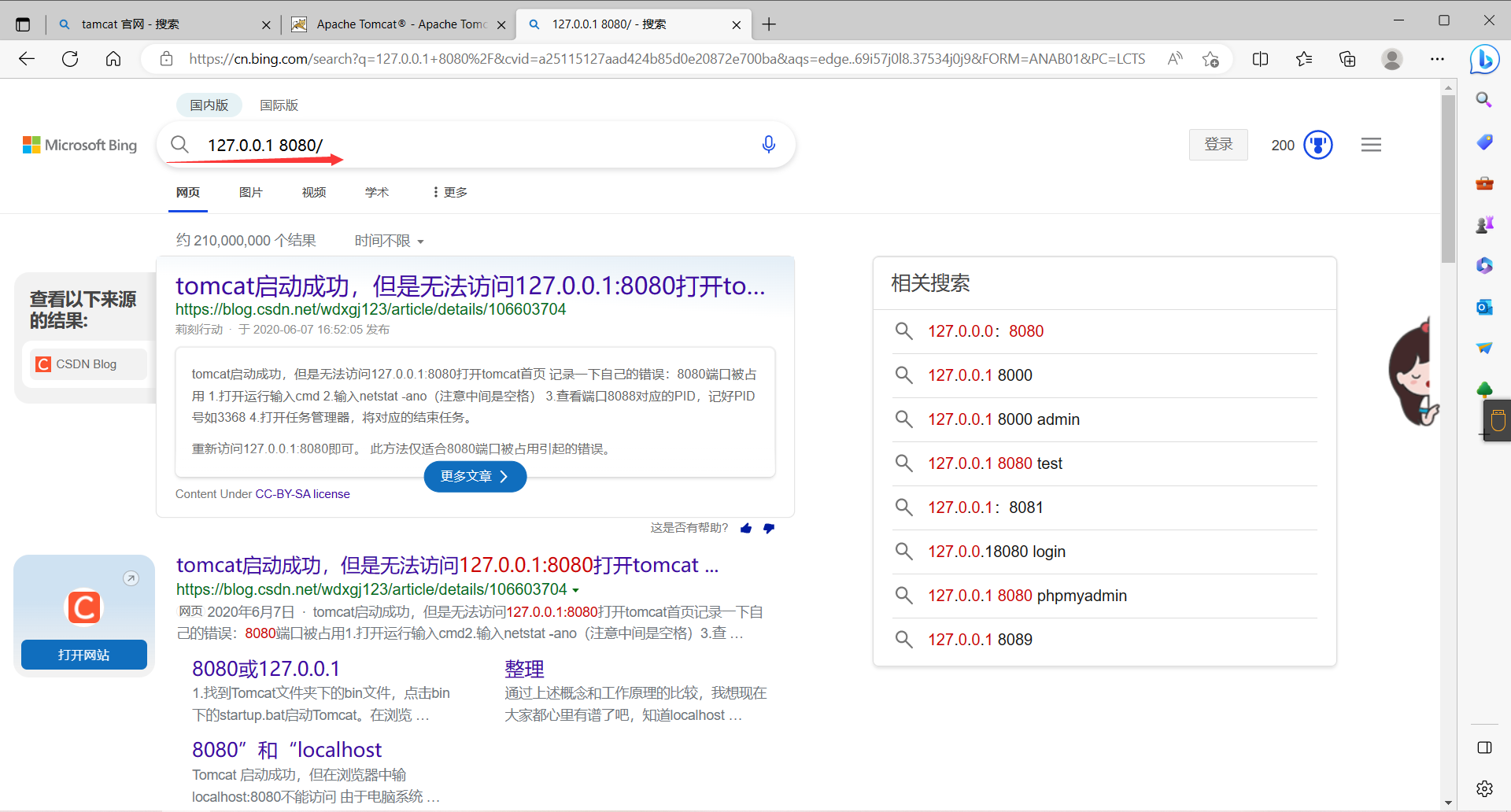Screen dimensions: 1511x812
Task: Open sidebar Tools briefcase icon
Action: tap(1484, 183)
